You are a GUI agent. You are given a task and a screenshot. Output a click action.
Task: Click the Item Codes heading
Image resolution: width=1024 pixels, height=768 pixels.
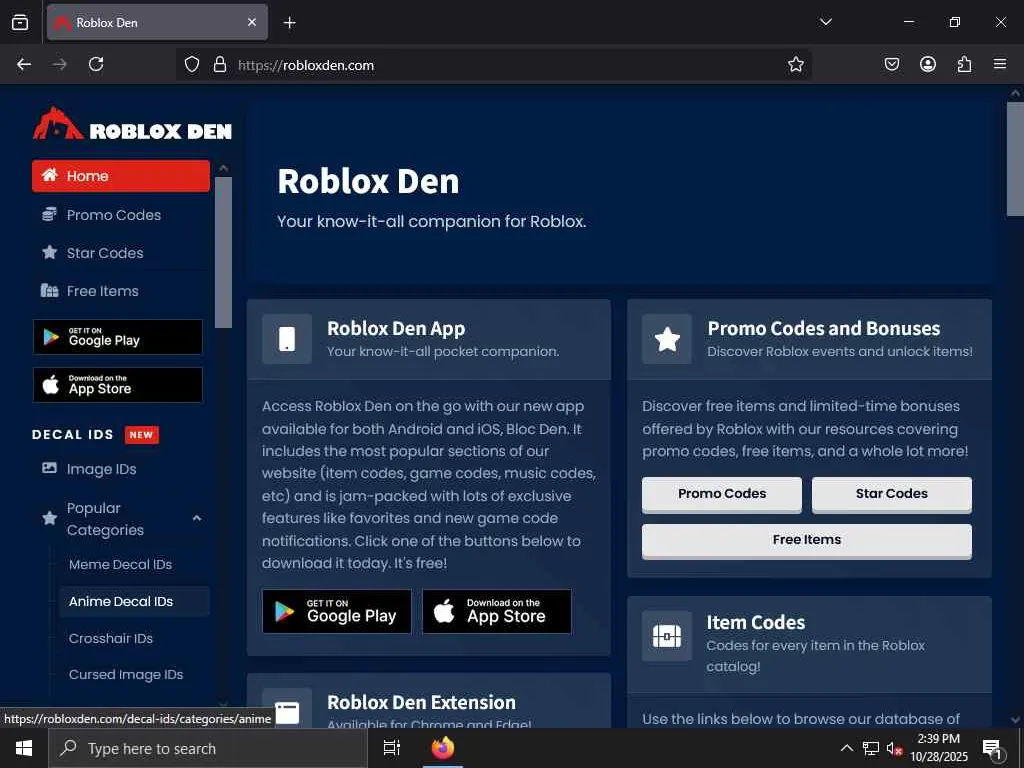(x=756, y=622)
